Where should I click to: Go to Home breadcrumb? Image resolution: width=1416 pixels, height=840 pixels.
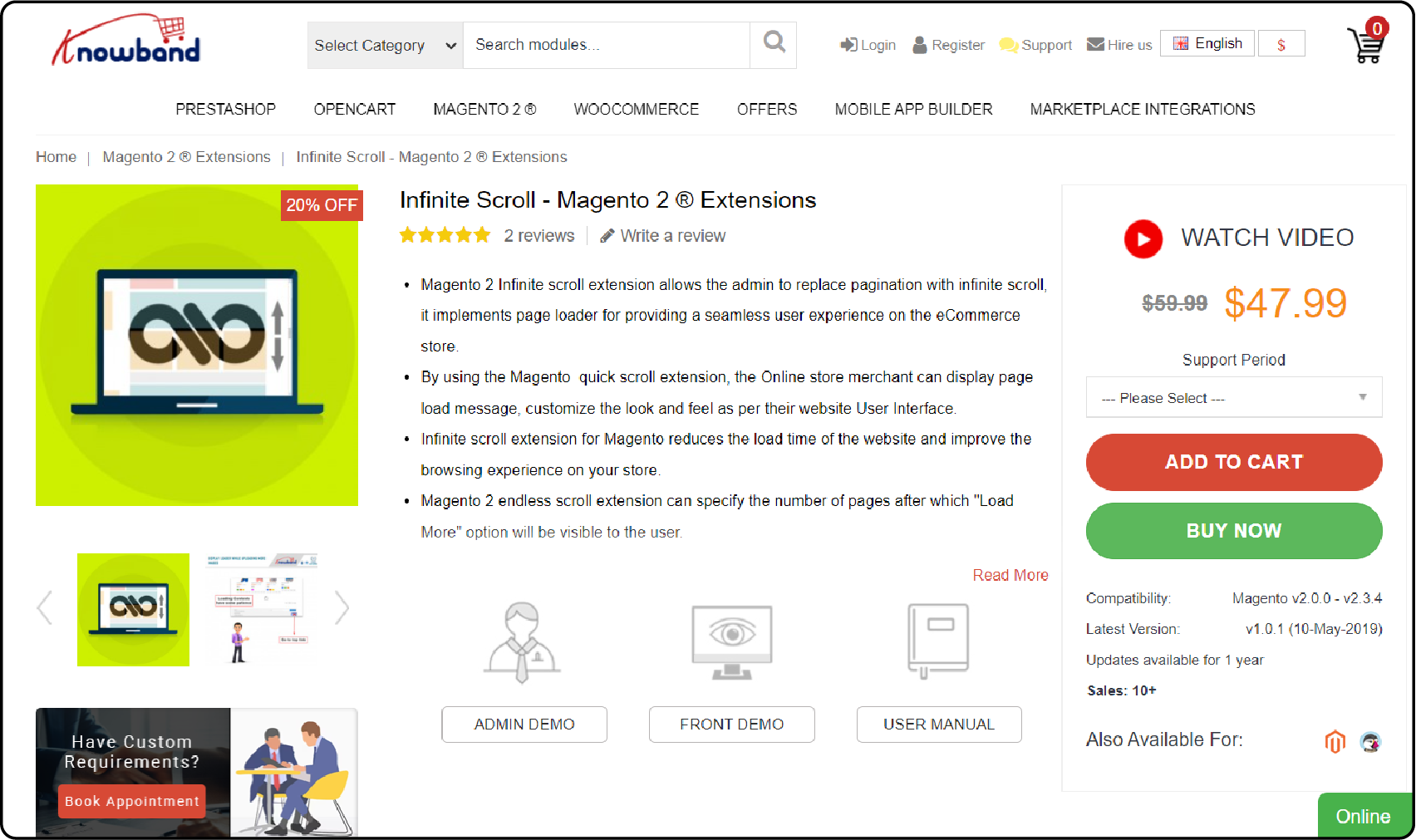[56, 157]
